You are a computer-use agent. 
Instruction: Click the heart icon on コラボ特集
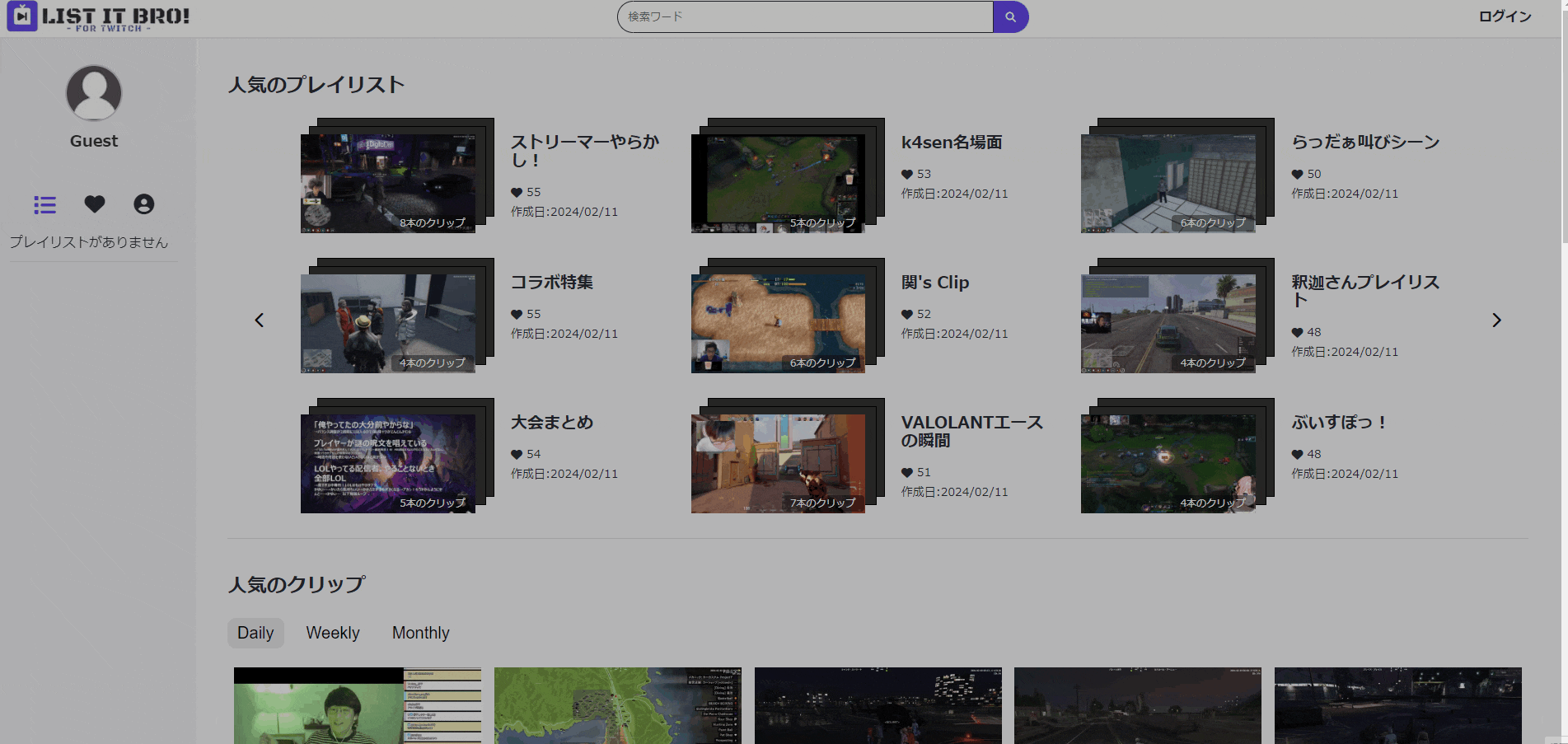click(517, 314)
